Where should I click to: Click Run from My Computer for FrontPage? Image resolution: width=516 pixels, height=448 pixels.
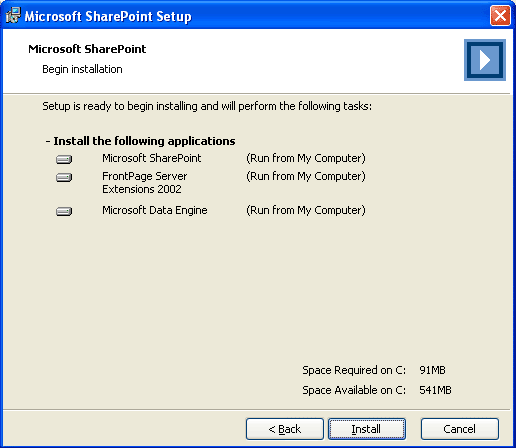[306, 176]
